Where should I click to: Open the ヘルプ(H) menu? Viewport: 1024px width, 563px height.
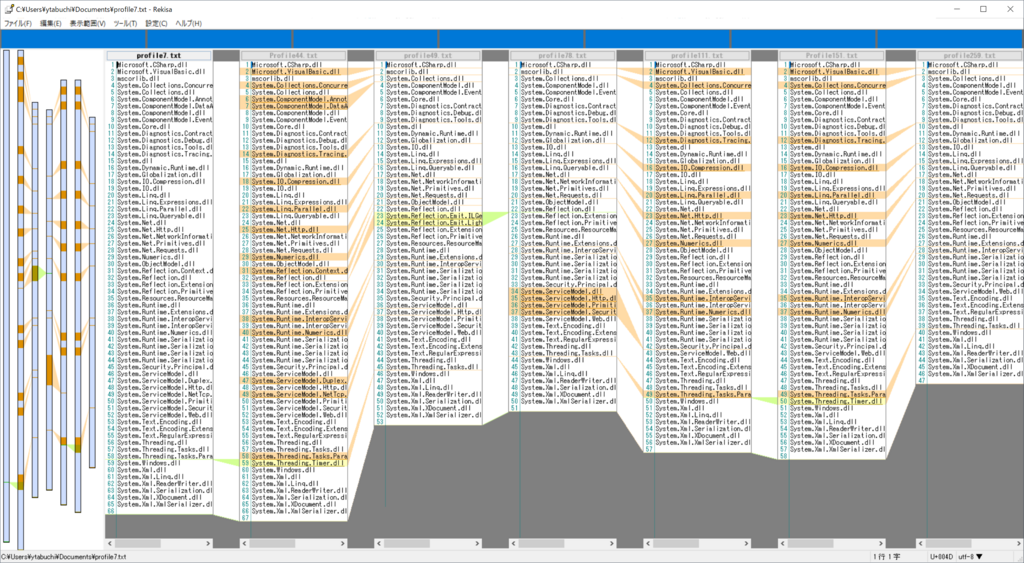(x=189, y=24)
